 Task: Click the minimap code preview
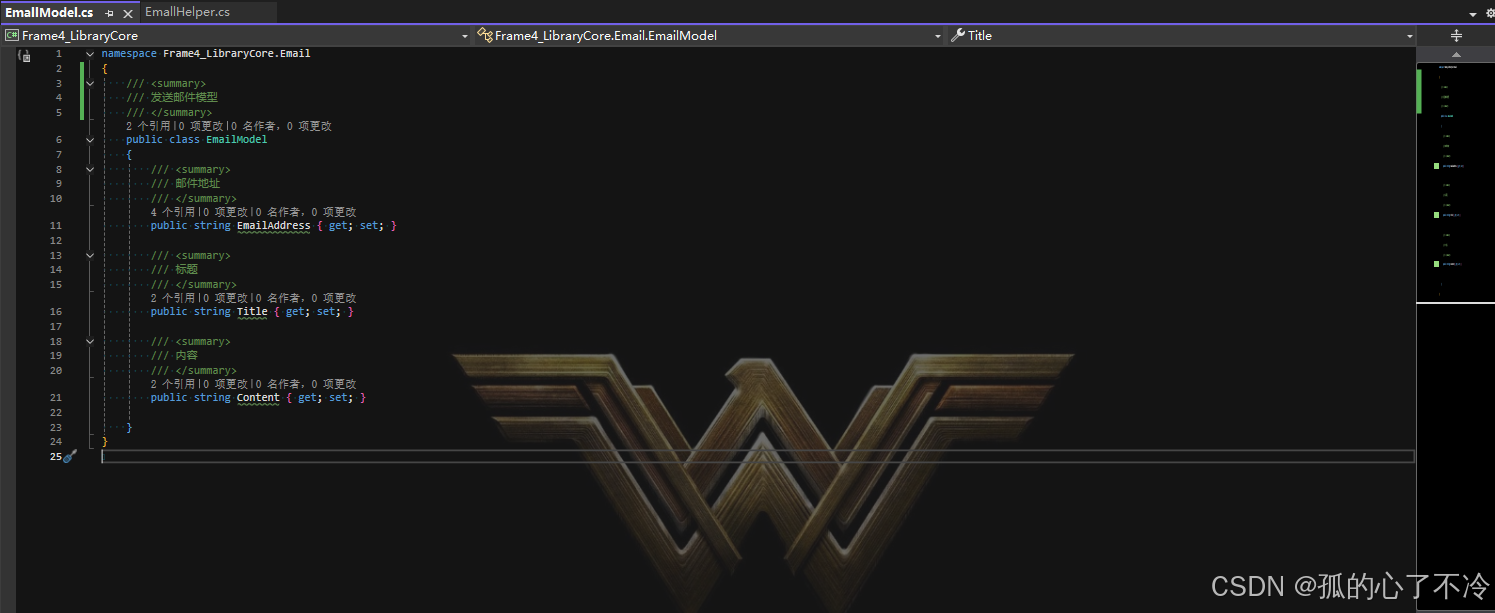[x=1456, y=182]
